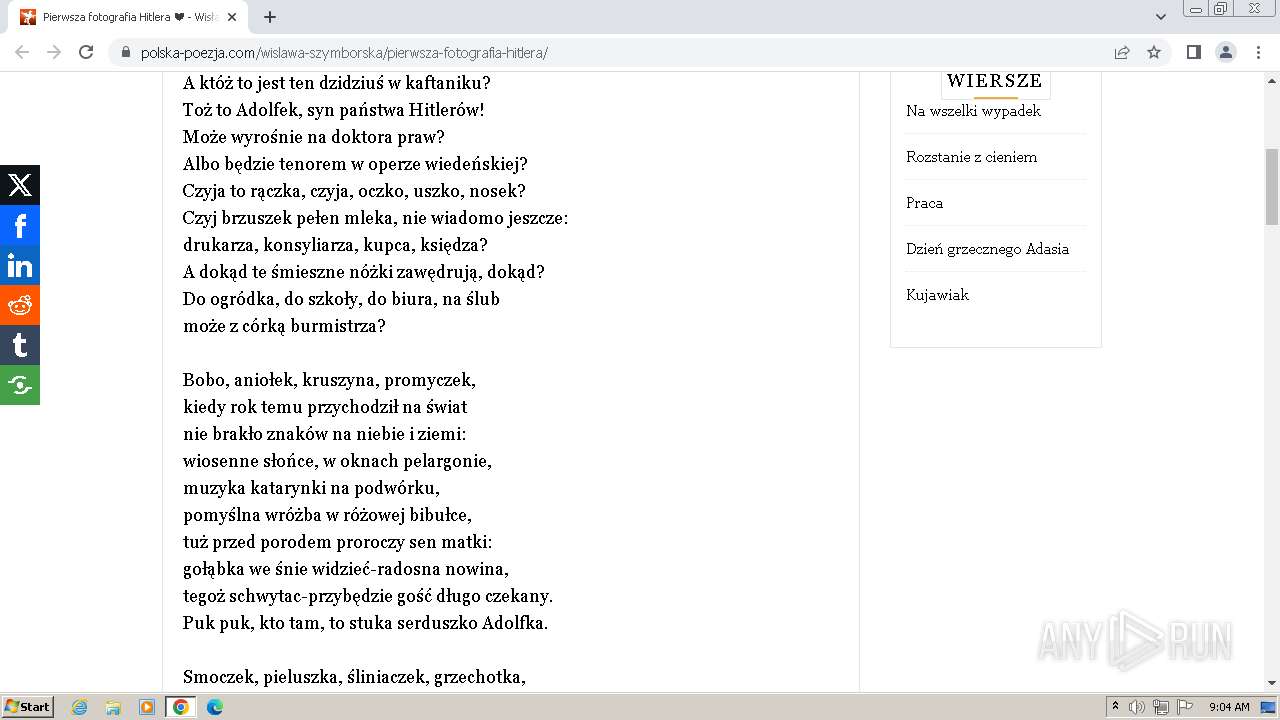Open poem Rozstanie z cieniem
This screenshot has height=720, width=1280.
click(x=971, y=157)
